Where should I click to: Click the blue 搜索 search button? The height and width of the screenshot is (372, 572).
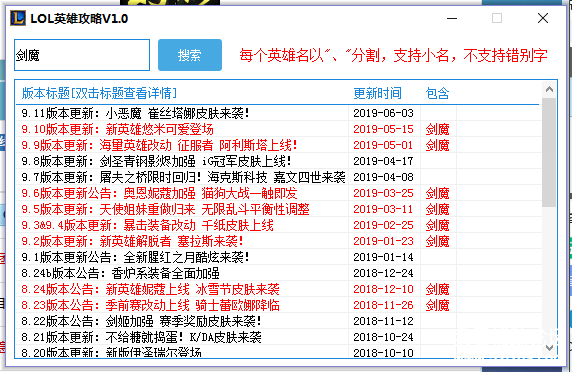(190, 55)
